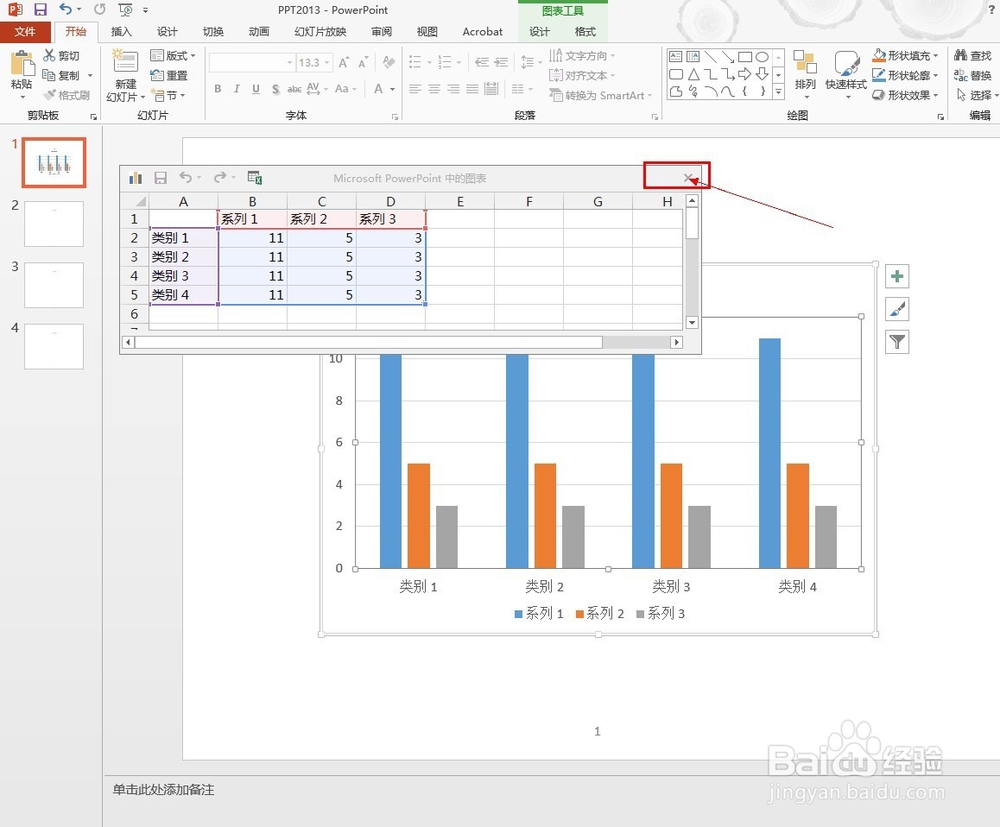Edit data in Microsoft Excel icon
Image resolution: width=1000 pixels, height=827 pixels.
255,178
